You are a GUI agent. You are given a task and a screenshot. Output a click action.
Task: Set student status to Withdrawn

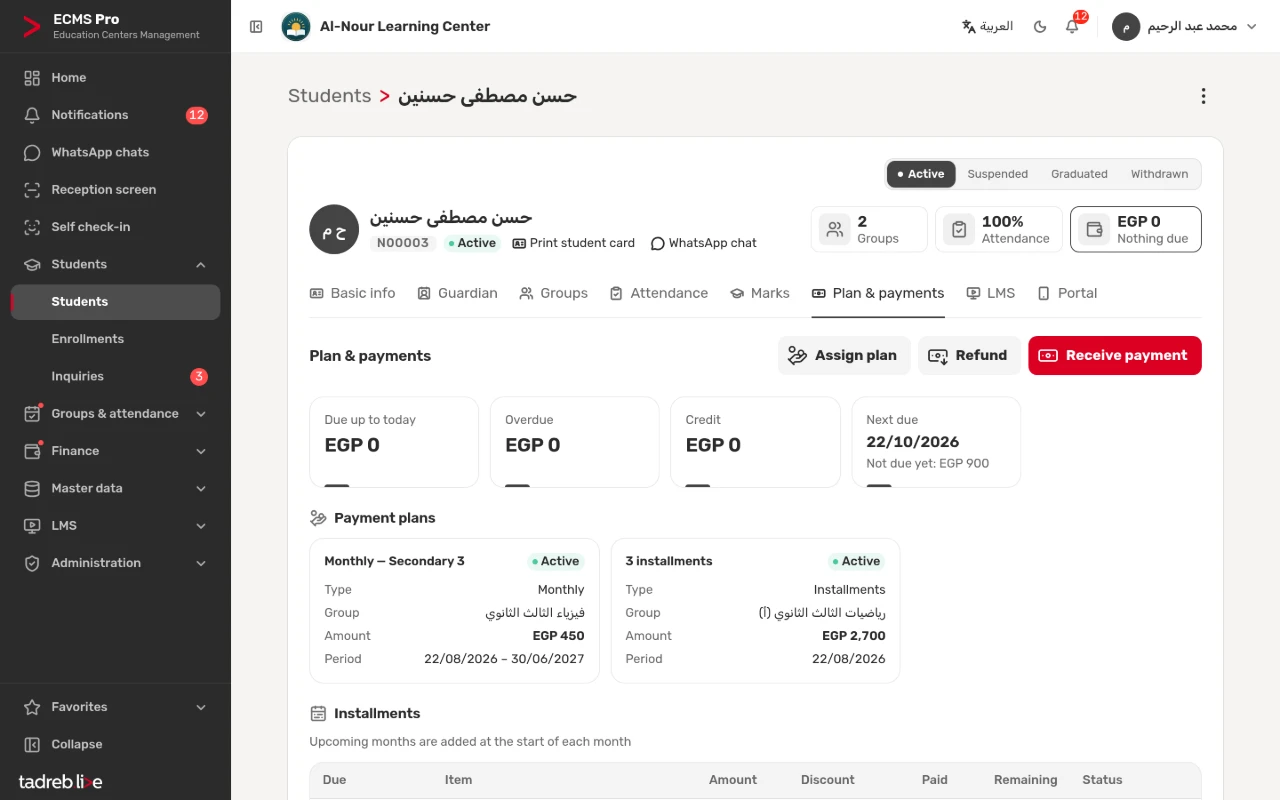click(x=1159, y=174)
